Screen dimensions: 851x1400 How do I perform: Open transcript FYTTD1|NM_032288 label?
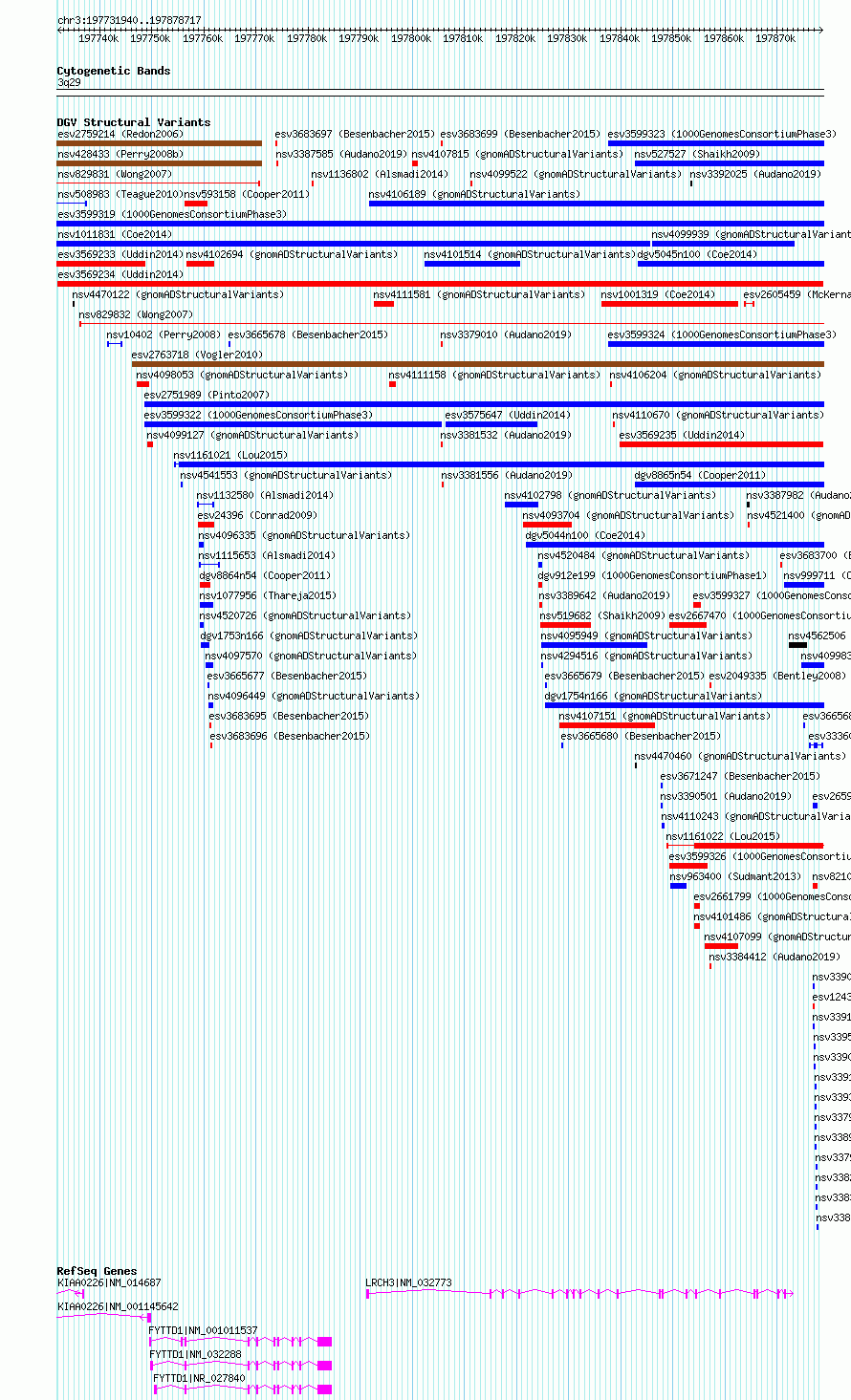point(196,1354)
